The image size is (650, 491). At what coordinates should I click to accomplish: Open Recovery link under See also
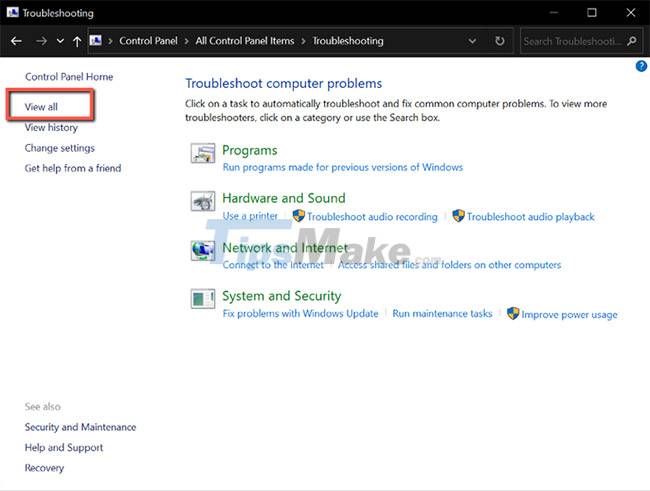coord(44,468)
